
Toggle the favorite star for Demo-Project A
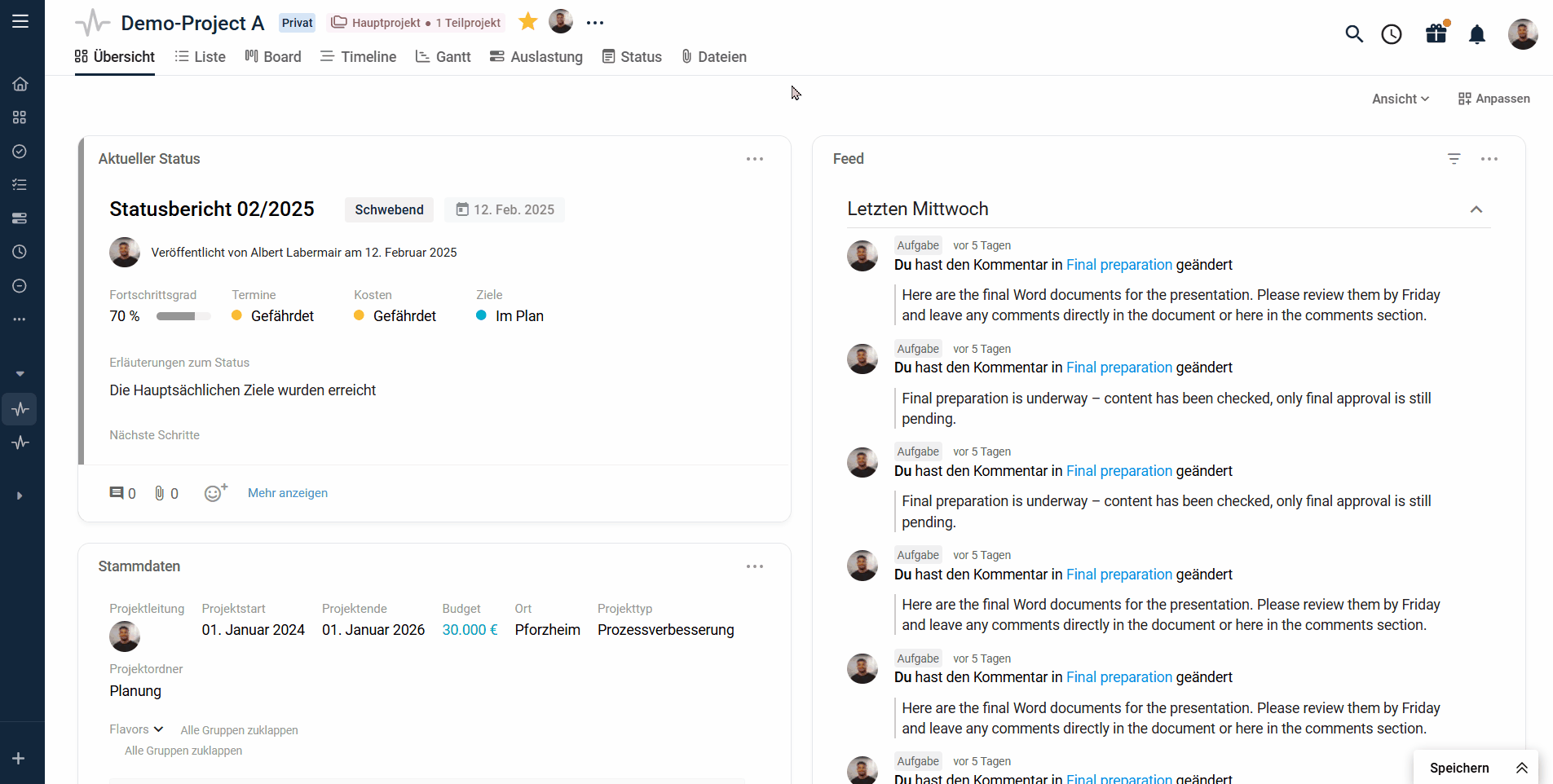[528, 22]
